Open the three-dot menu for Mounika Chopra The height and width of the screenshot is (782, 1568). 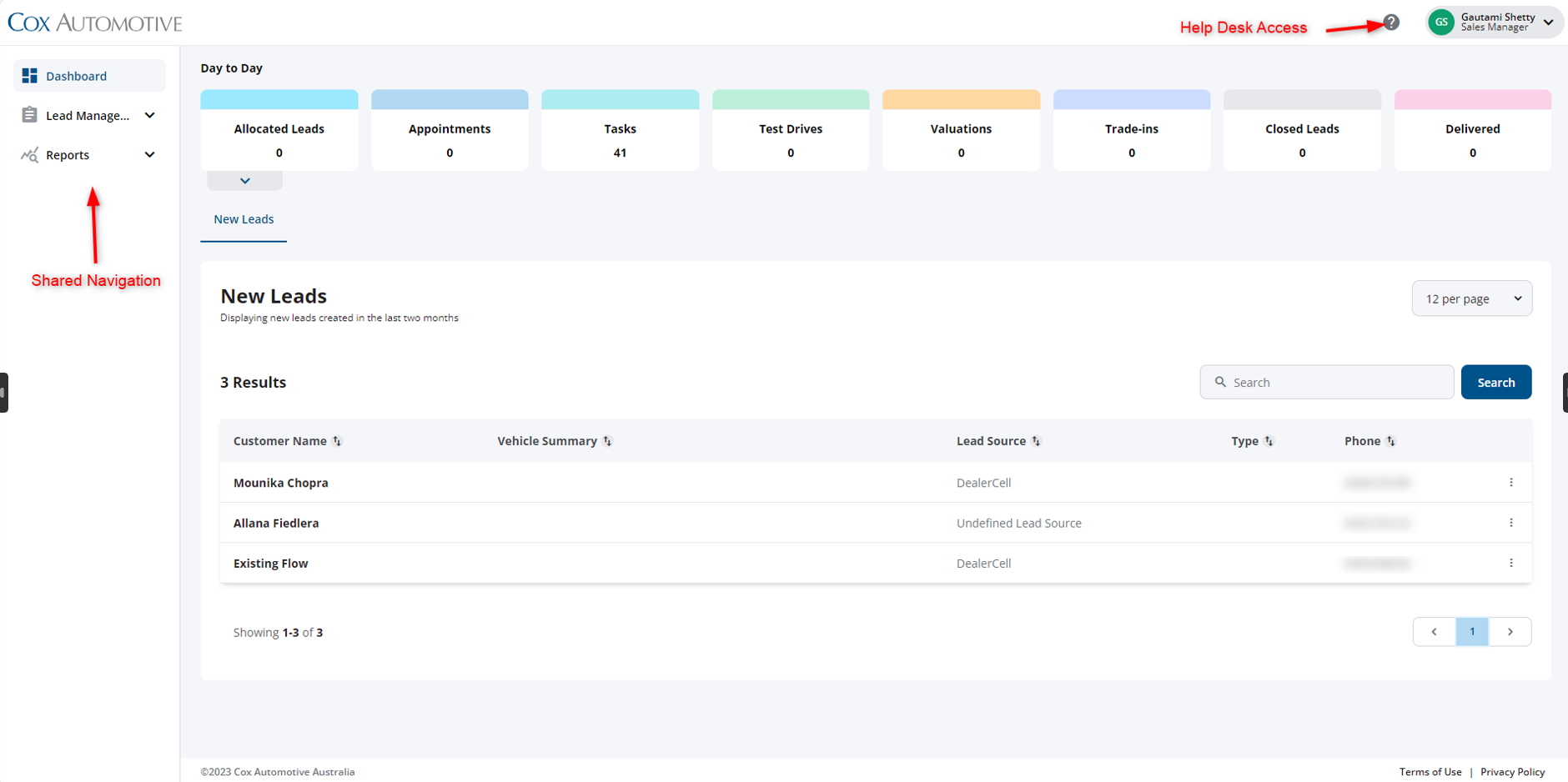tap(1510, 483)
